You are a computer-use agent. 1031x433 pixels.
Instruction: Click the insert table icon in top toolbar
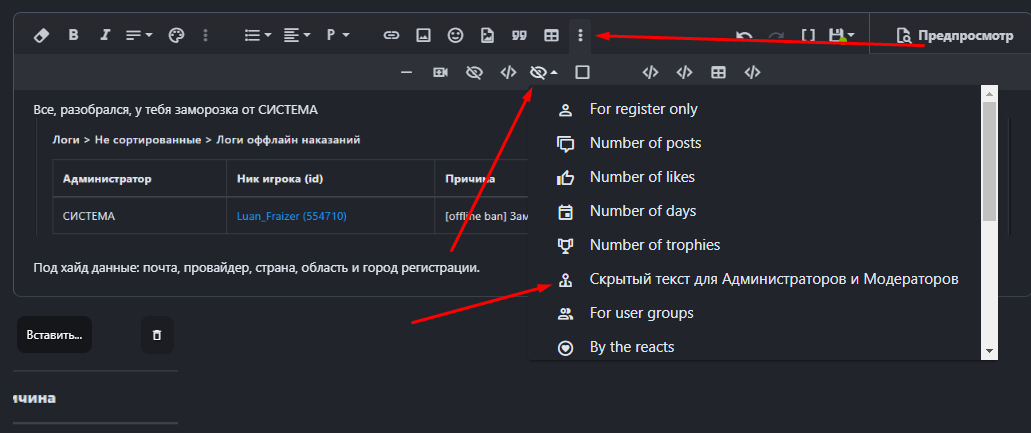pyautogui.click(x=550, y=35)
